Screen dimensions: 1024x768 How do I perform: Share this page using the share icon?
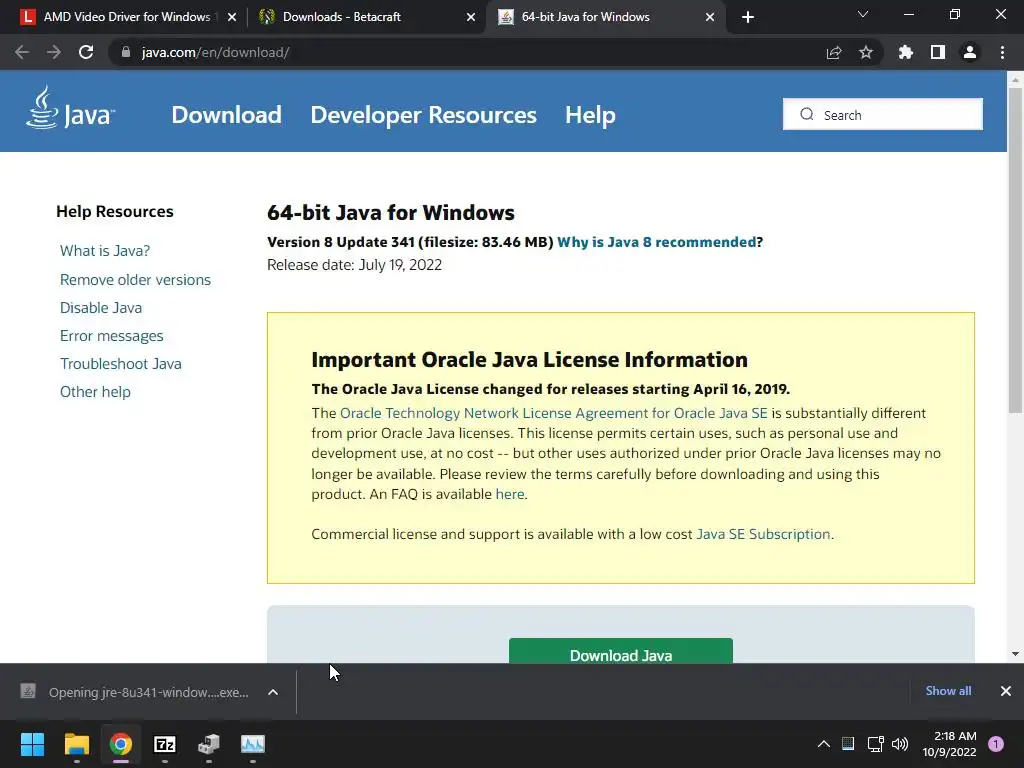point(834,52)
